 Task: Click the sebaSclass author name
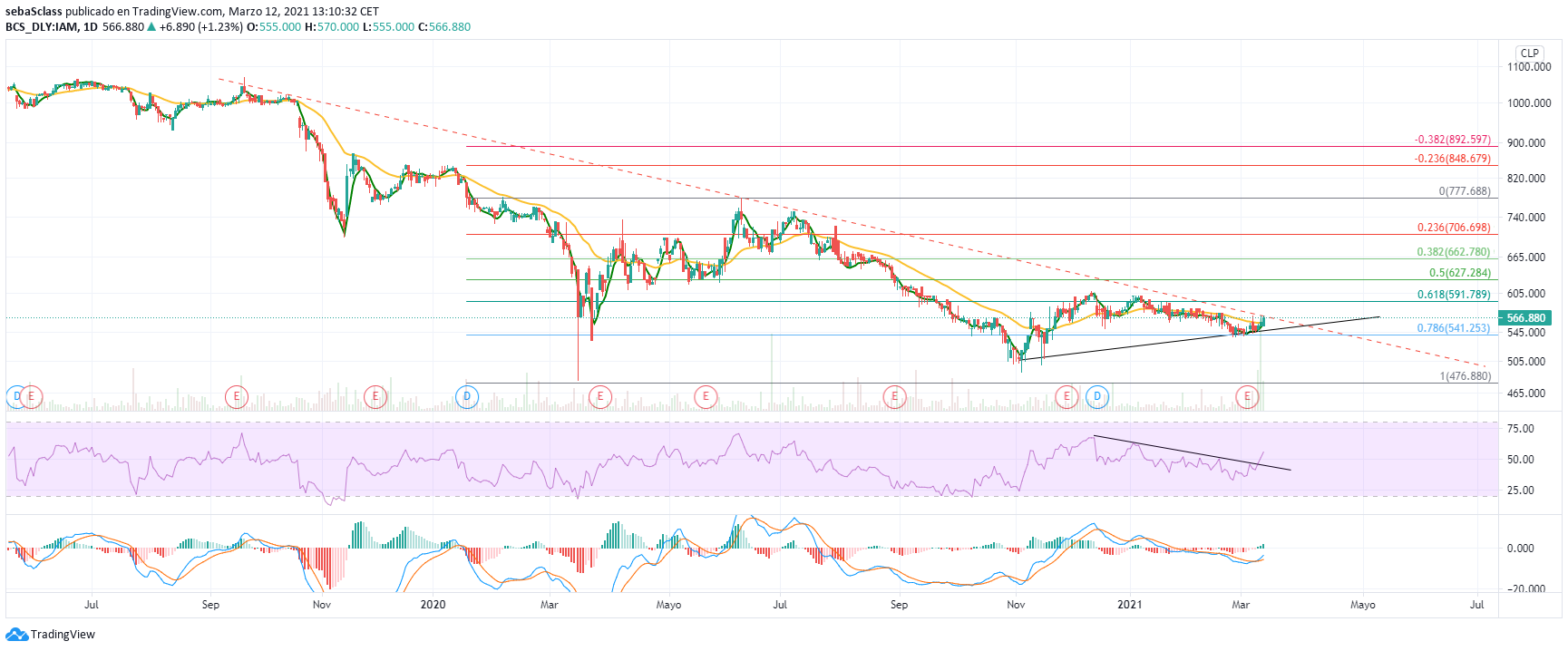[x=34, y=12]
